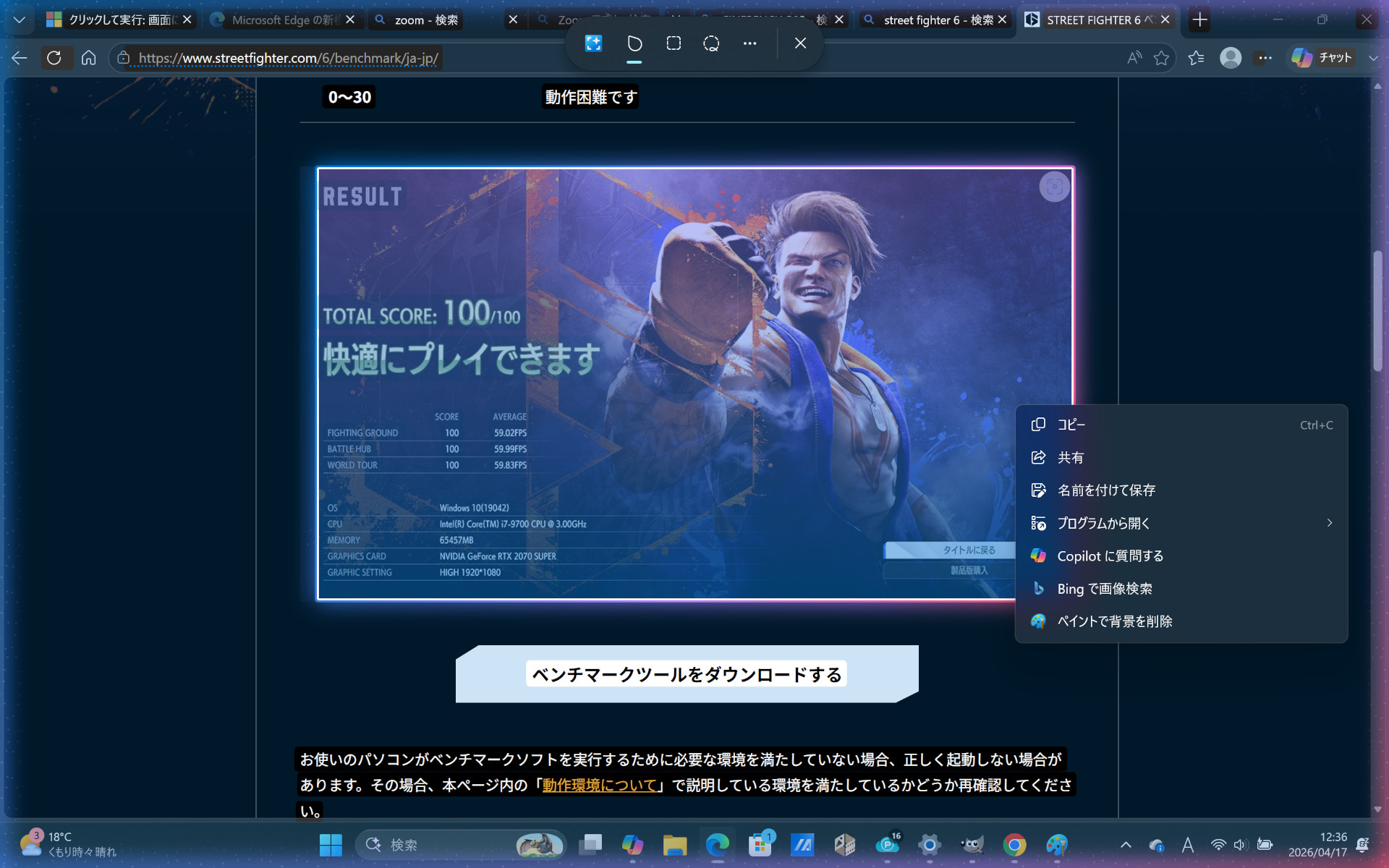Choose Copilot に質問する menu item
Viewport: 1389px width, 868px height.
pos(1181,556)
